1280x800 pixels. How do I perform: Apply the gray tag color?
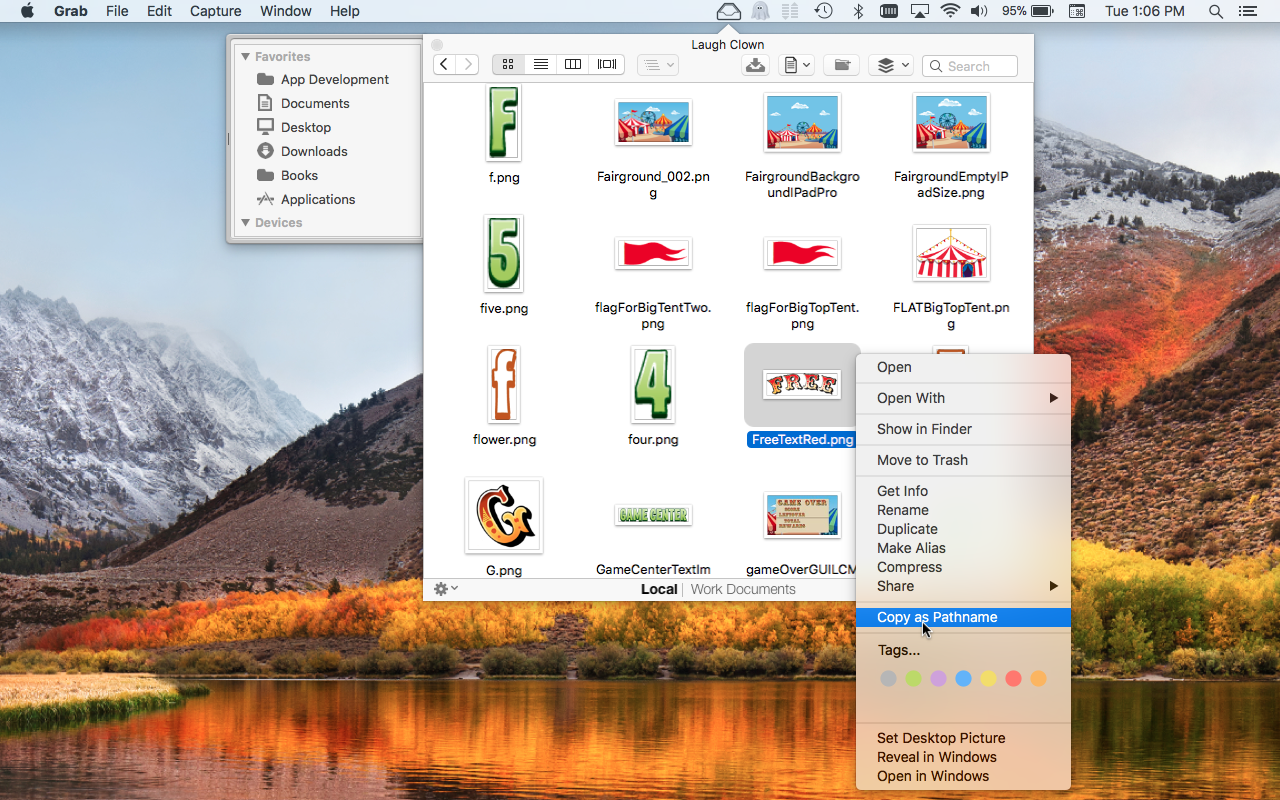pos(888,679)
